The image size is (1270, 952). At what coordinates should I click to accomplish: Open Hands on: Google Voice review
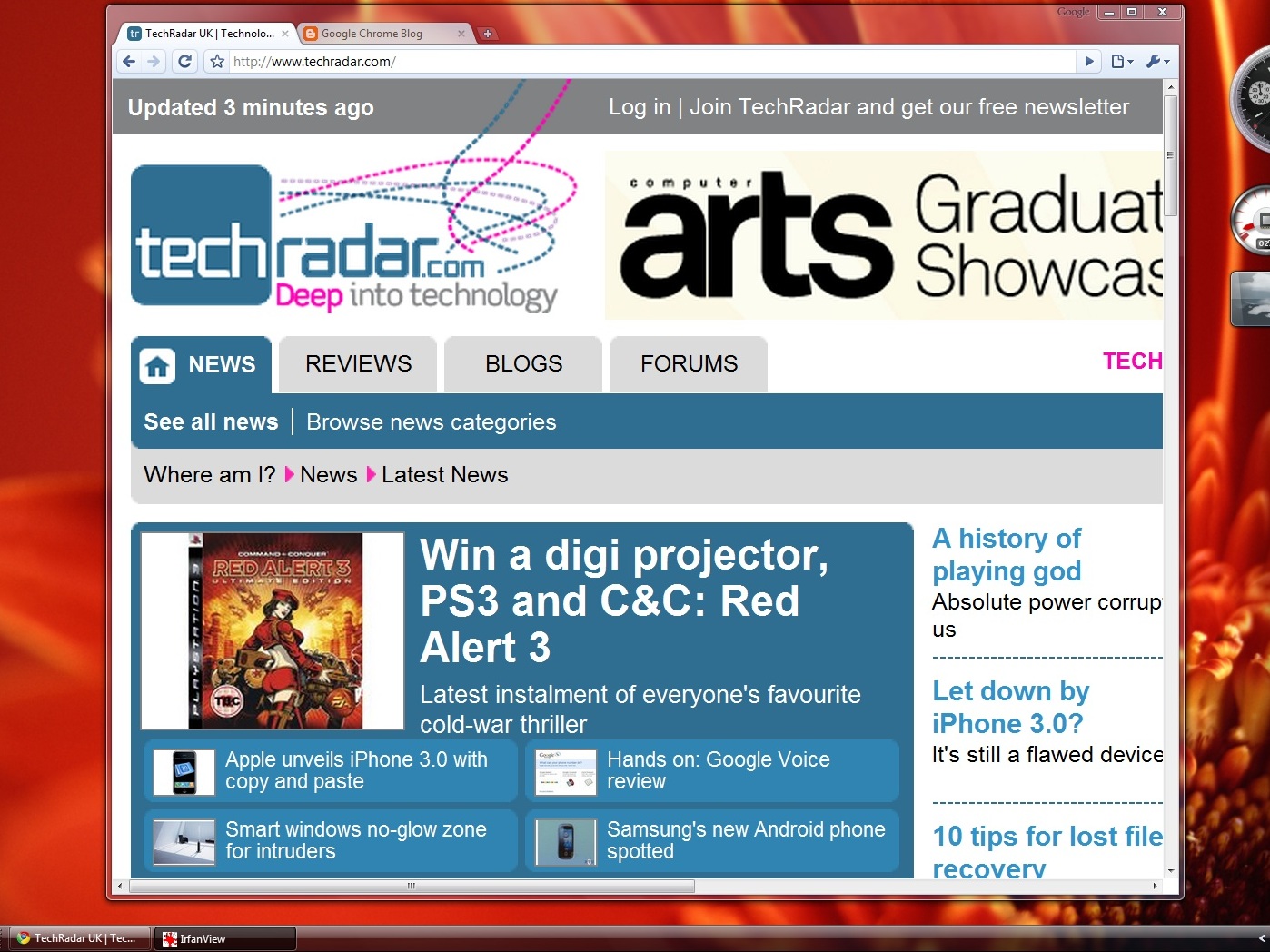[x=719, y=770]
